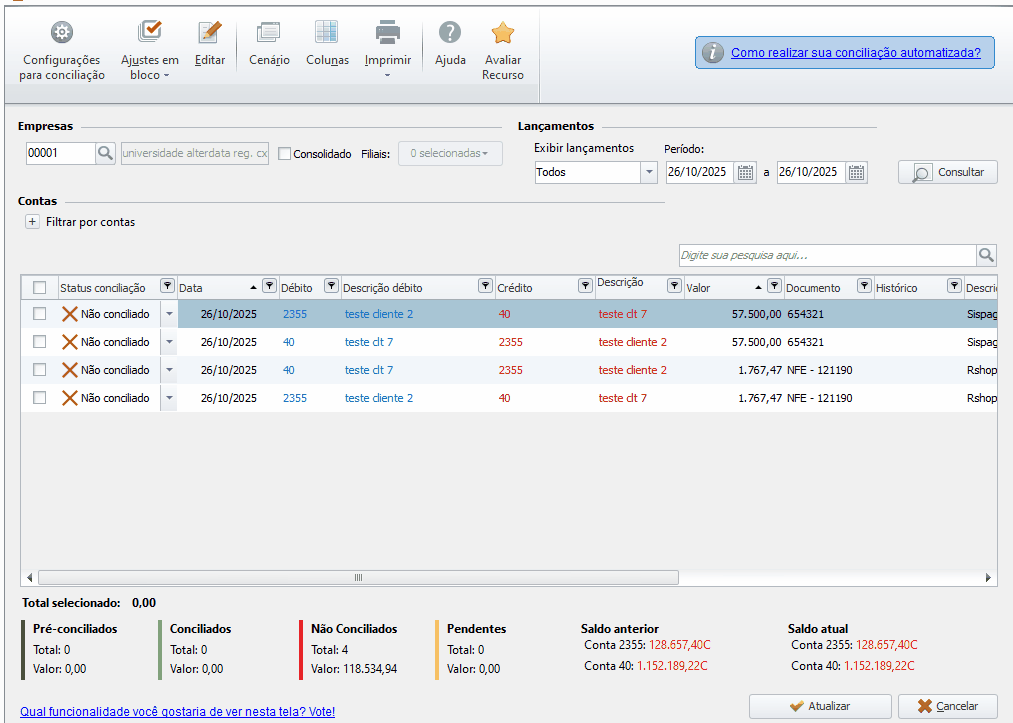1013x723 pixels.
Task: Toggle the select-all header checkbox
Action: (x=40, y=288)
